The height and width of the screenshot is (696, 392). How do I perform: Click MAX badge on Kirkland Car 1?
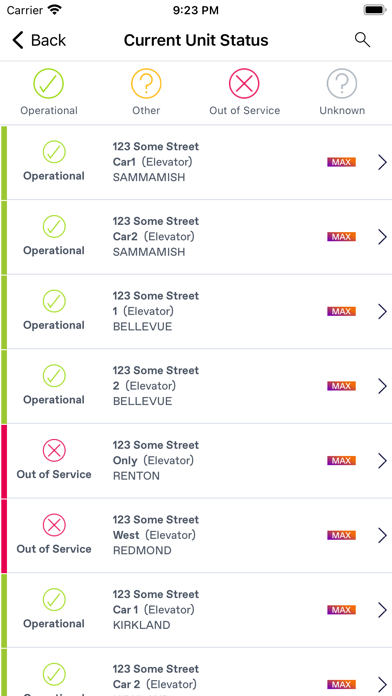(x=342, y=610)
